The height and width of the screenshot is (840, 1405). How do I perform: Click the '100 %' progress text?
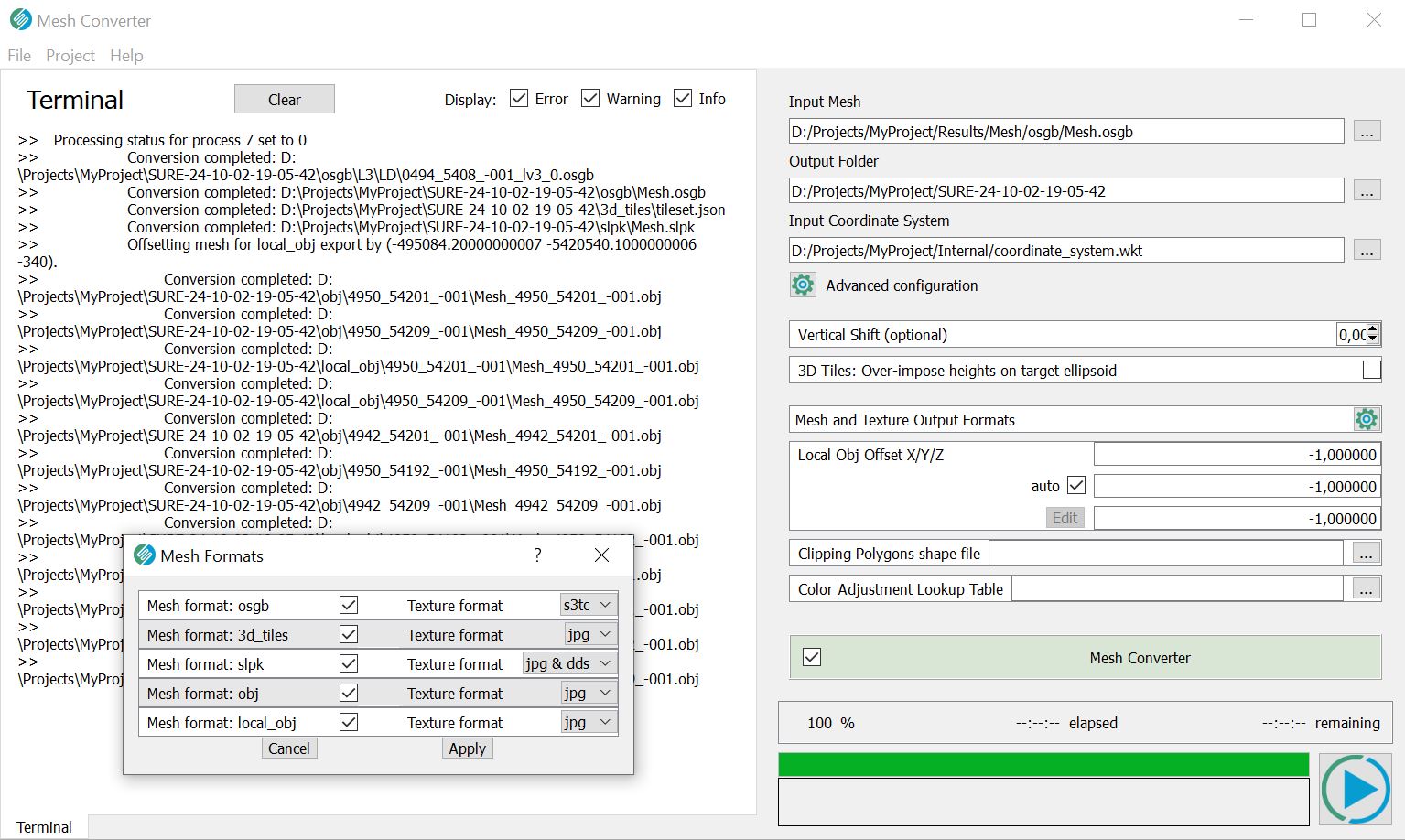(831, 723)
